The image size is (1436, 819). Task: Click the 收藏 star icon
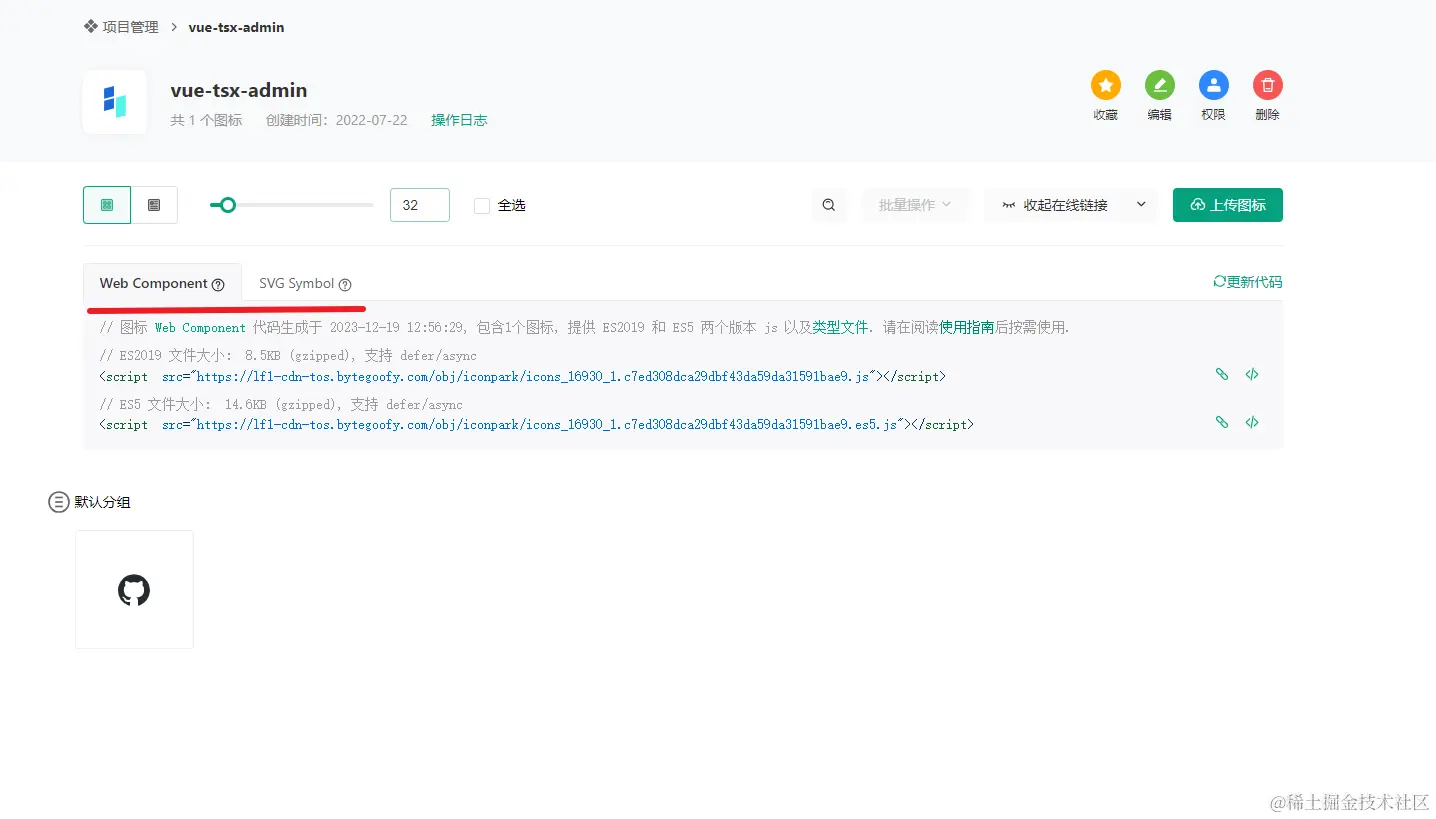(1106, 85)
